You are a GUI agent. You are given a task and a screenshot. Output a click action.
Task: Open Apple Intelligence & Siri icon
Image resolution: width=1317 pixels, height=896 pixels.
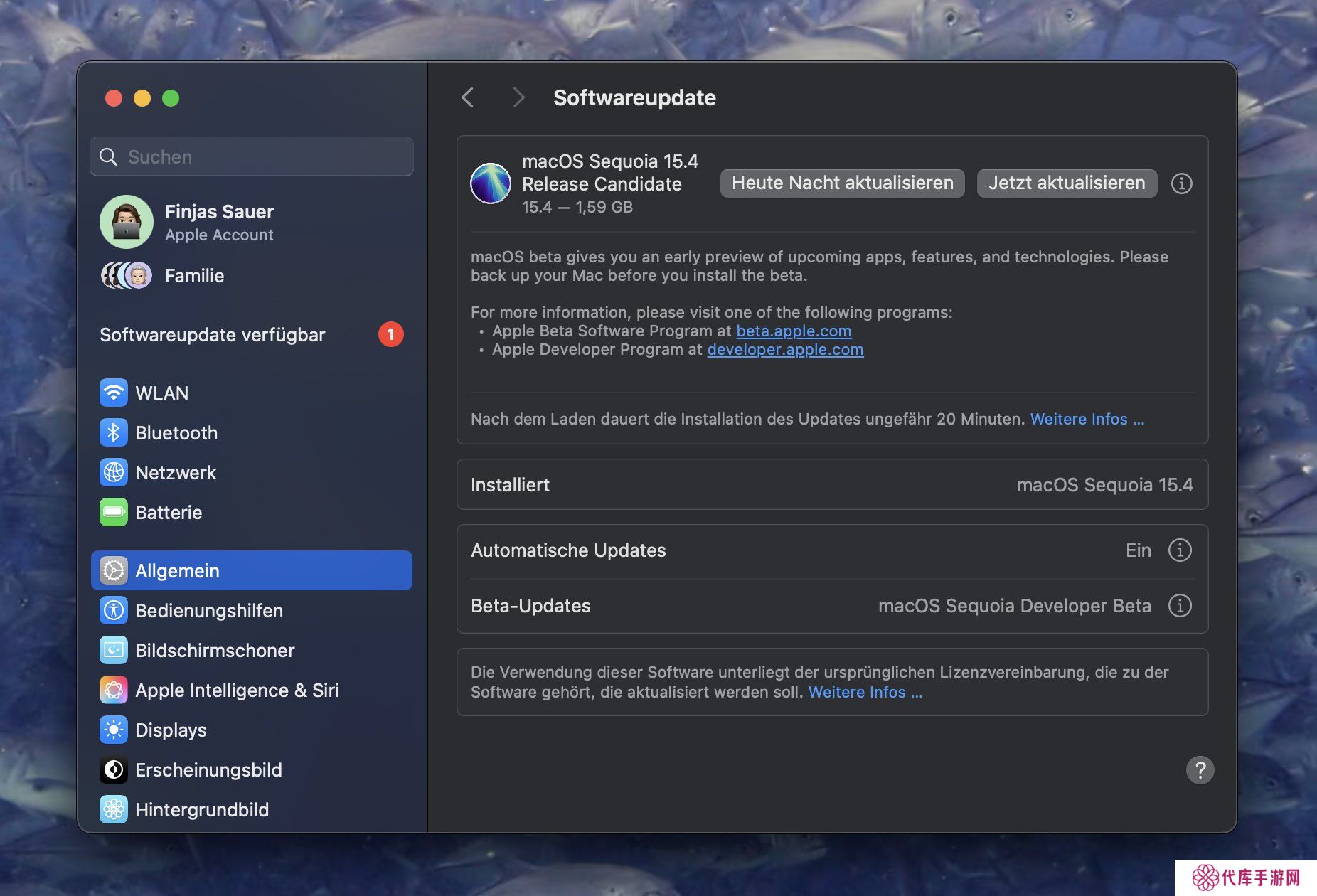click(x=114, y=690)
